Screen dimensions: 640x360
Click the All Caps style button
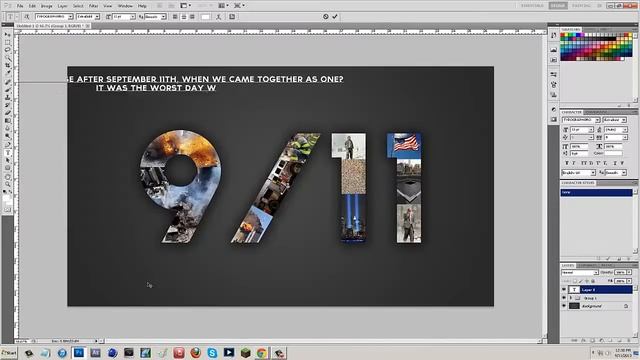pyautogui.click(x=583, y=163)
